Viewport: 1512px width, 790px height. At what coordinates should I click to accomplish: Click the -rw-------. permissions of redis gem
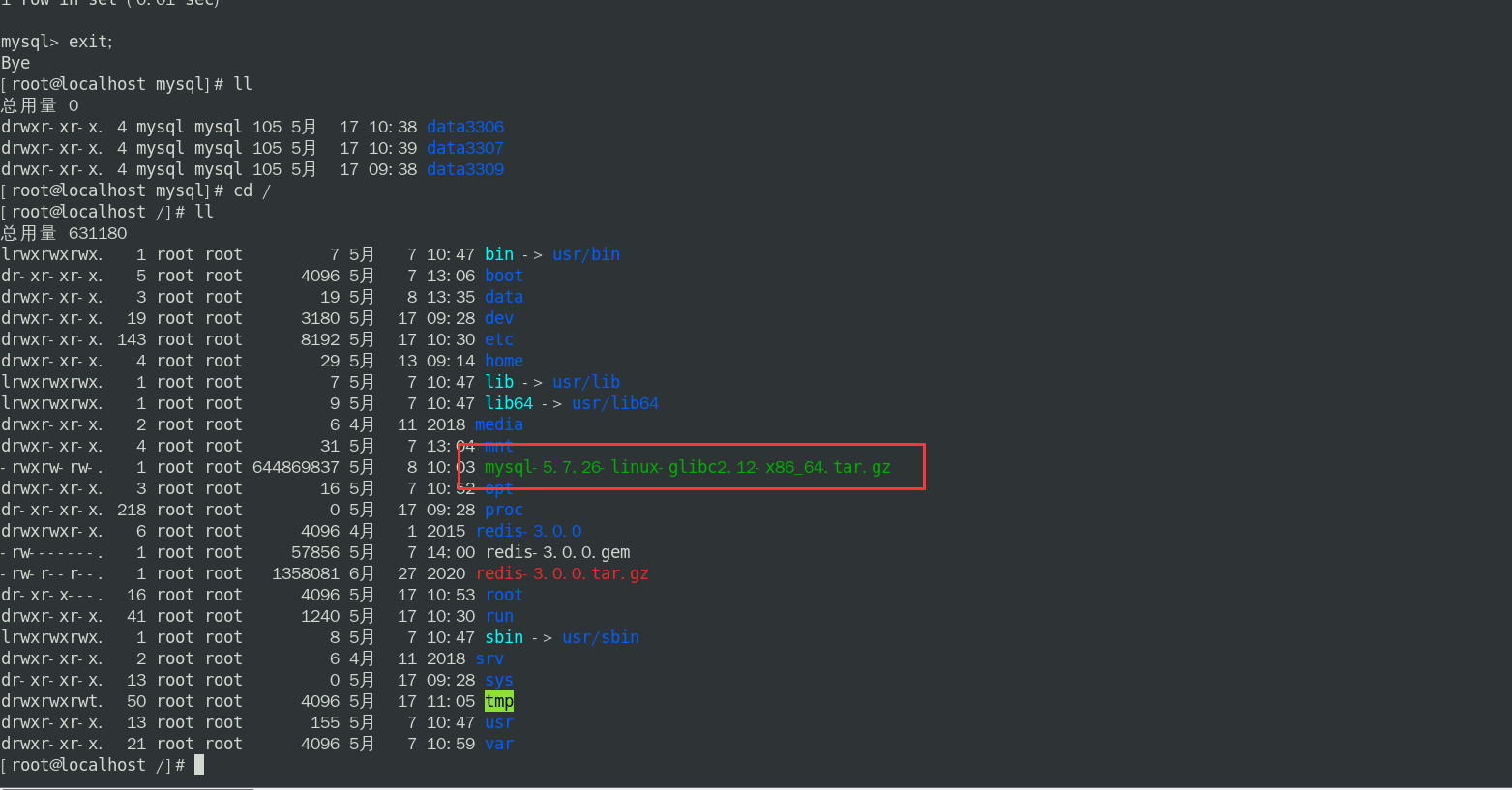[52, 552]
